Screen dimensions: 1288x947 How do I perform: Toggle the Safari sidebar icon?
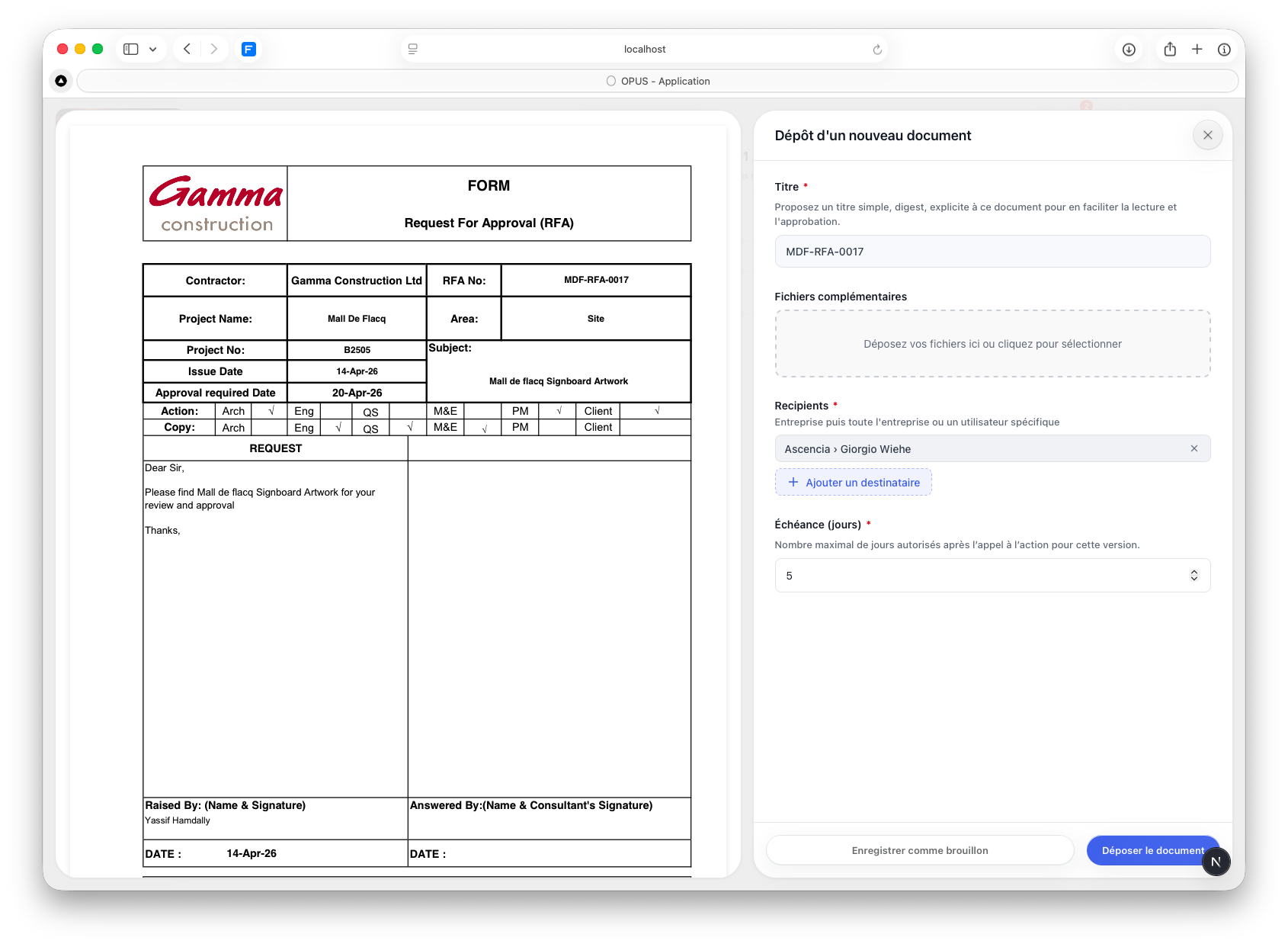click(131, 49)
